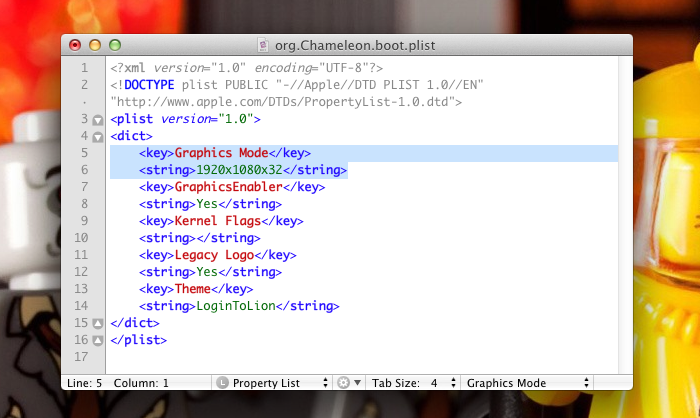
Task: Click the closing dict fold marker on line 15
Action: (98, 323)
